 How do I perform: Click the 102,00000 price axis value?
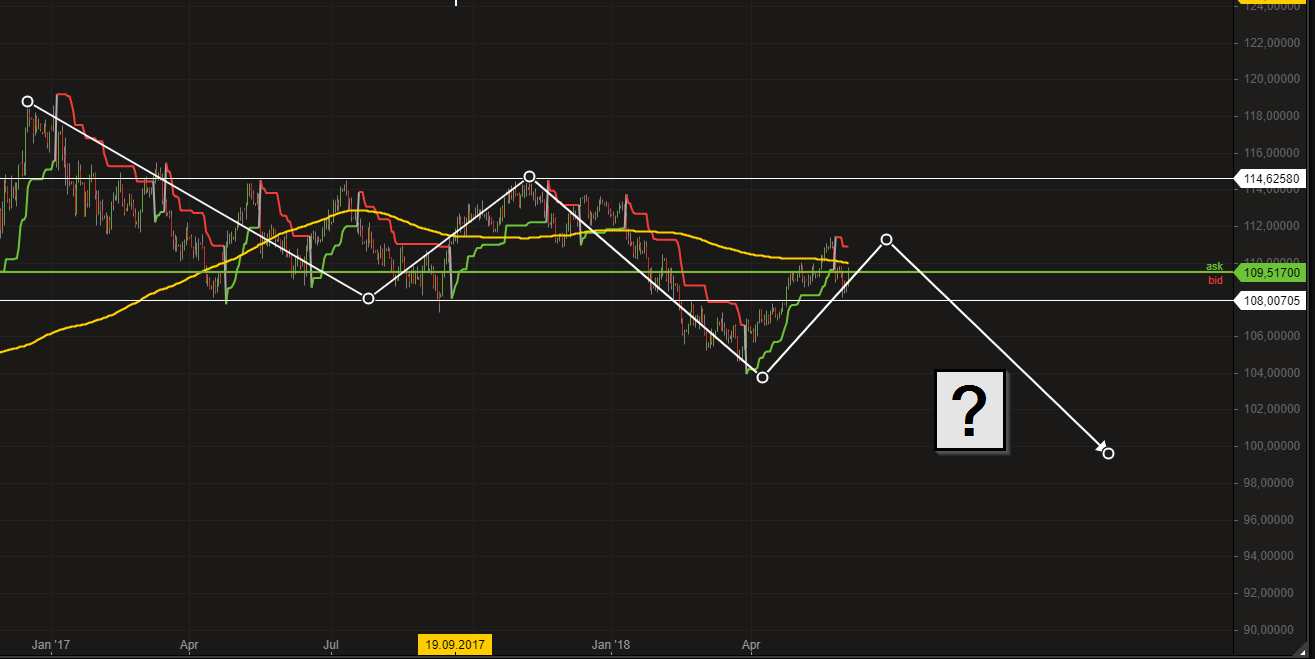pyautogui.click(x=1273, y=409)
